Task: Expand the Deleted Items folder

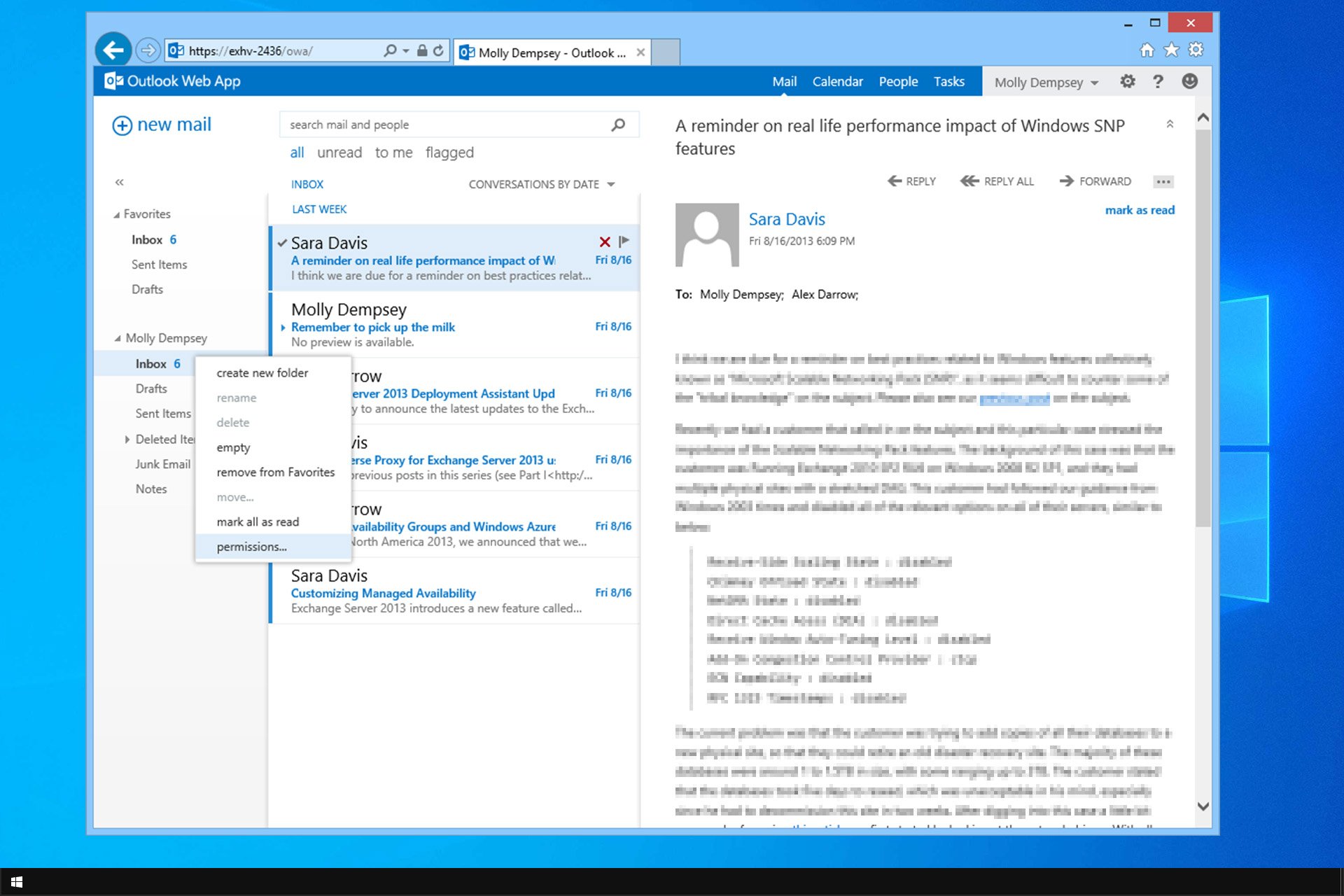Action: (x=127, y=440)
